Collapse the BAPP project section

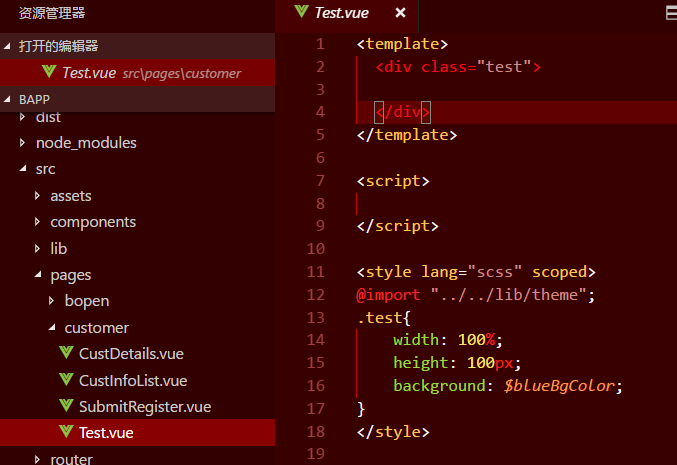pyautogui.click(x=7, y=99)
